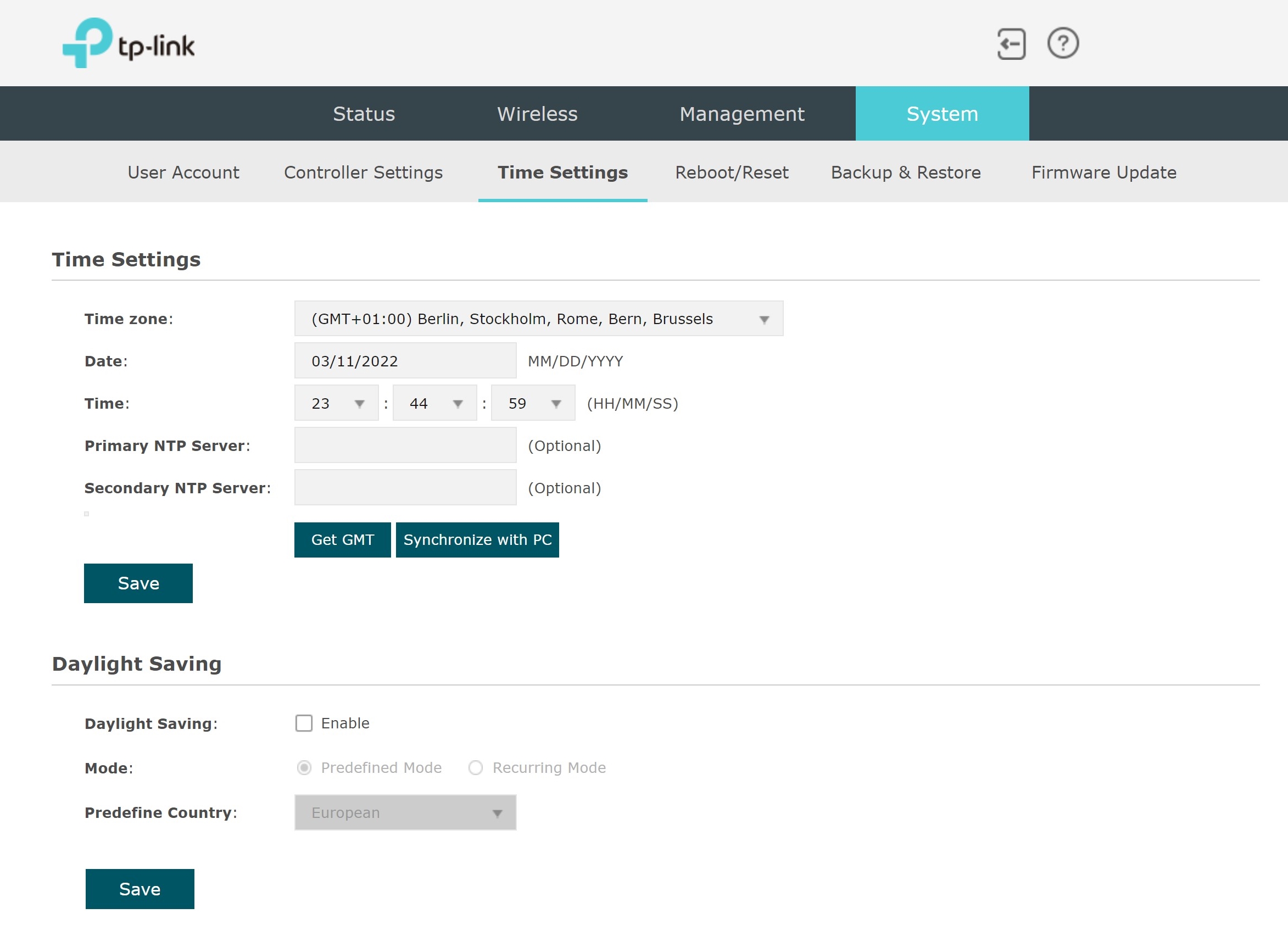Open the Management tab
The height and width of the screenshot is (947, 1288).
741,114
